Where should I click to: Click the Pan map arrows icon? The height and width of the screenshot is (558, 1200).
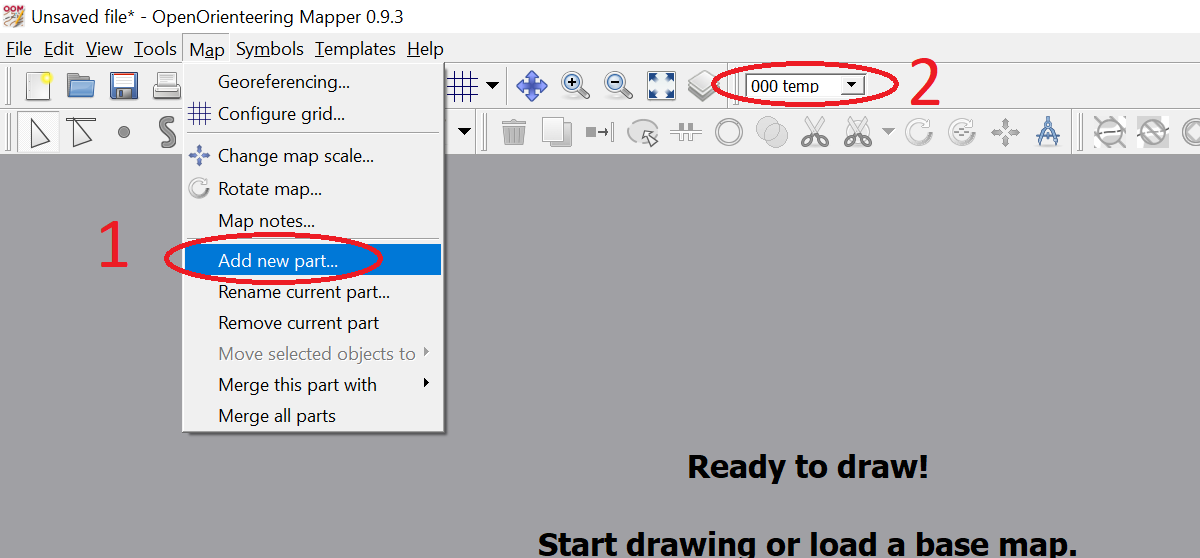coord(531,86)
